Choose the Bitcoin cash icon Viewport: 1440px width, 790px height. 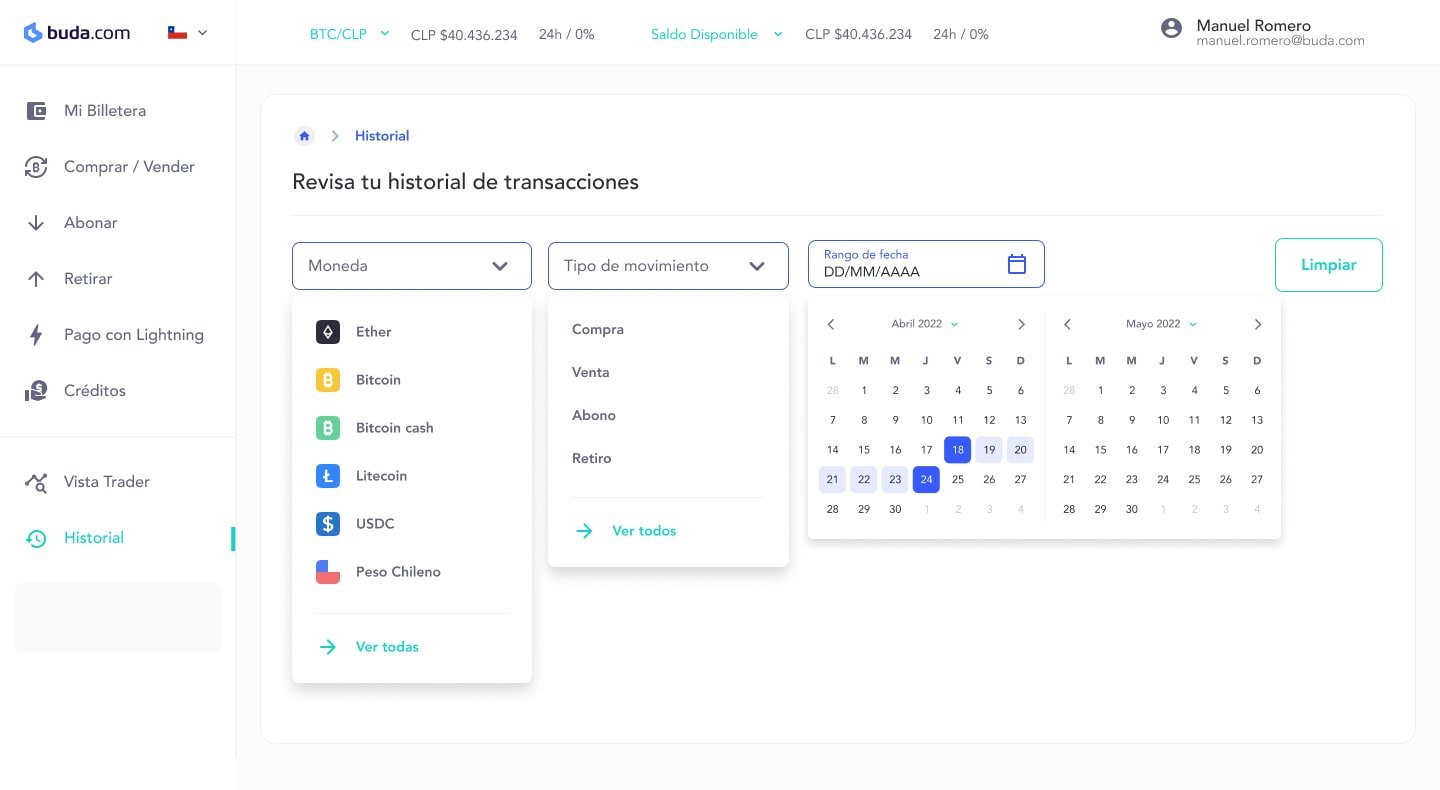(x=328, y=428)
